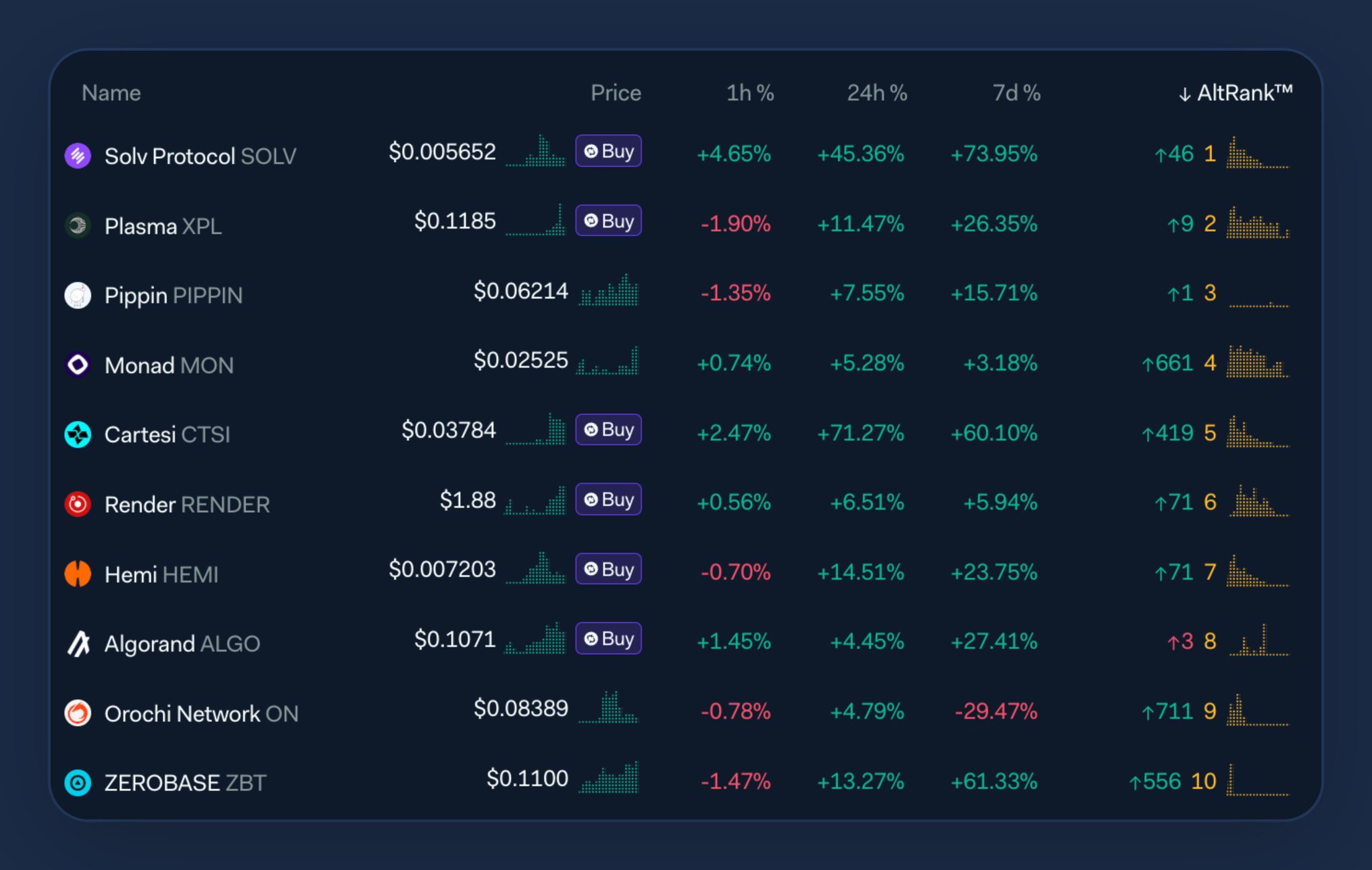Click the Render red coin icon
This screenshot has height=870, width=1372.
point(78,504)
